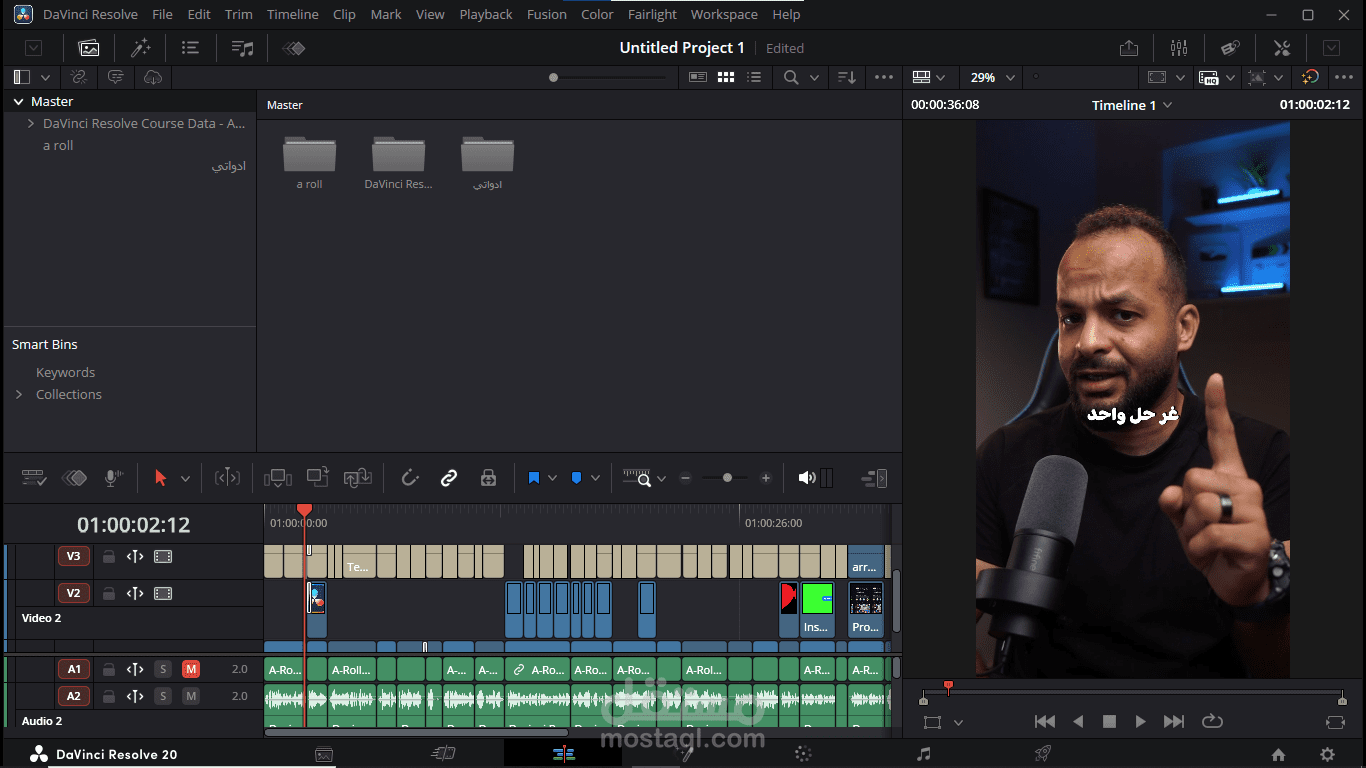Click the Overwrite clip tool icon
This screenshot has width=1366, height=768.
[318, 478]
